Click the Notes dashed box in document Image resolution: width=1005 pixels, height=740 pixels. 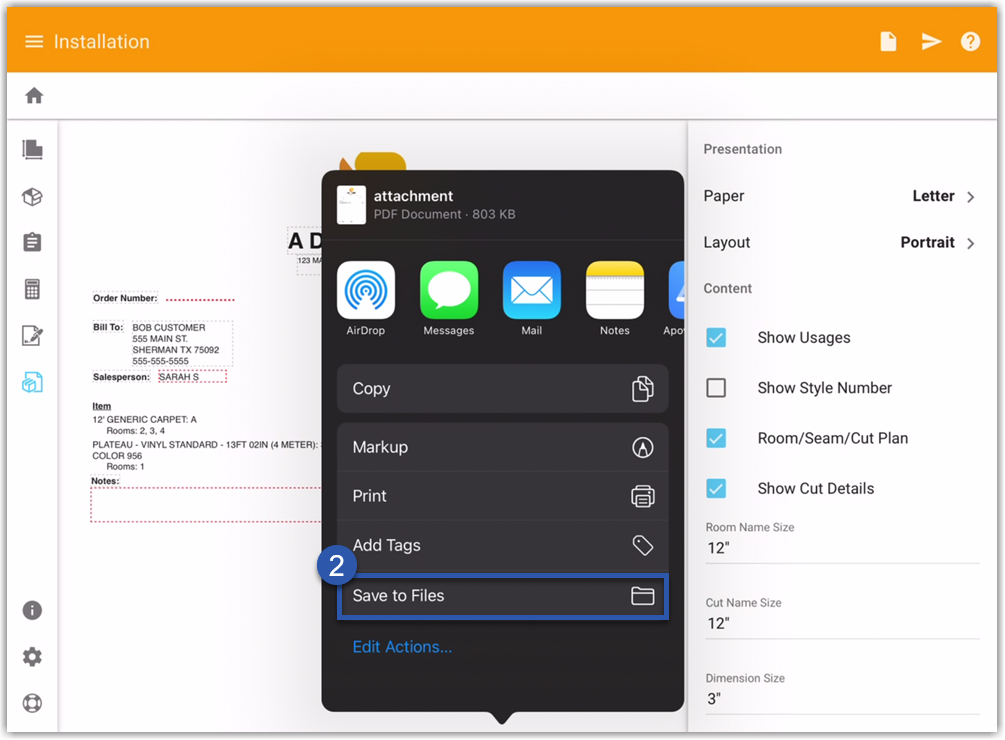(x=205, y=505)
